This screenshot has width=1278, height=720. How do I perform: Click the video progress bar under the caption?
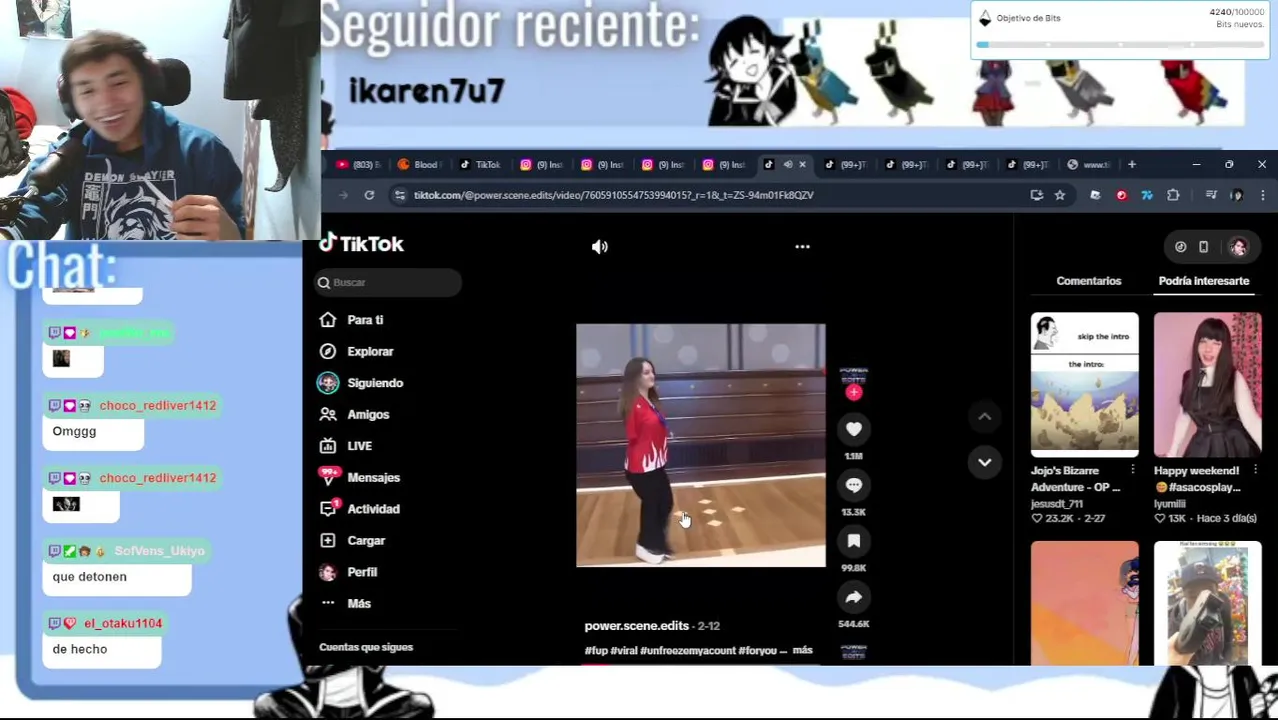[700, 663]
